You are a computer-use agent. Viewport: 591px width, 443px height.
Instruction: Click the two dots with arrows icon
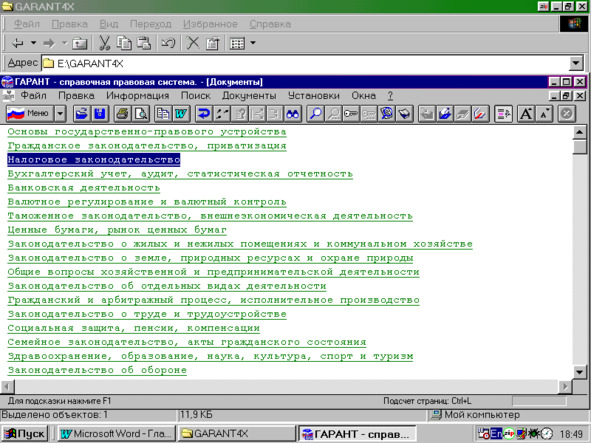(x=222, y=113)
